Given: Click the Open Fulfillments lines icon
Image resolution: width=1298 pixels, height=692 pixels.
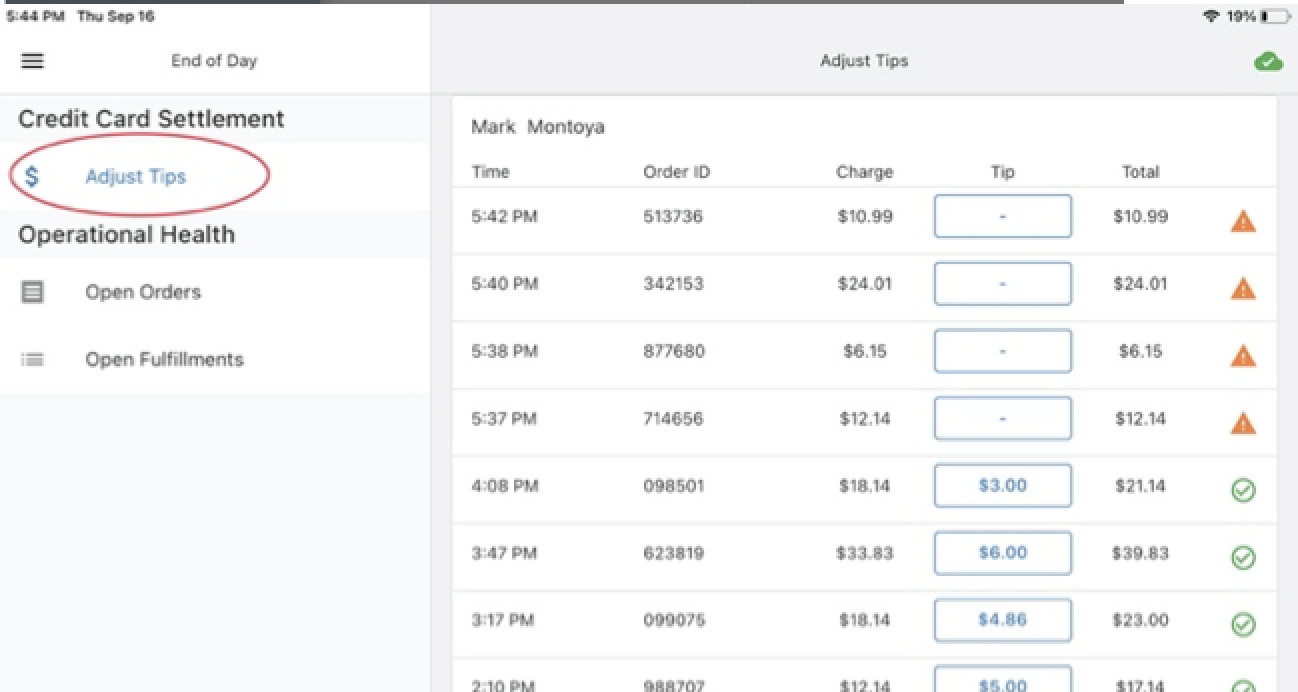Looking at the screenshot, I should [x=32, y=359].
